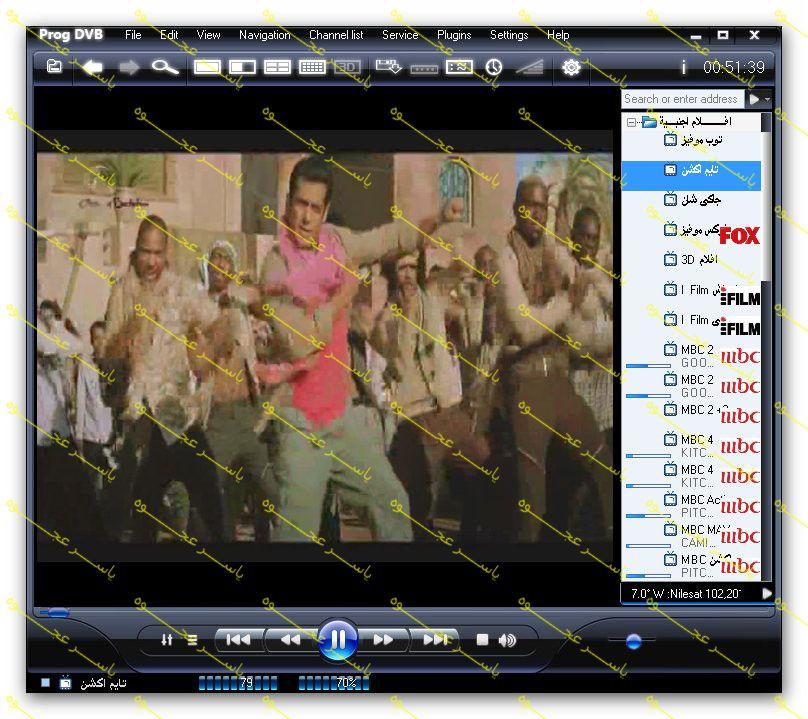Open the playlist lines icon
Image resolution: width=808 pixels, height=719 pixels.
[192, 640]
